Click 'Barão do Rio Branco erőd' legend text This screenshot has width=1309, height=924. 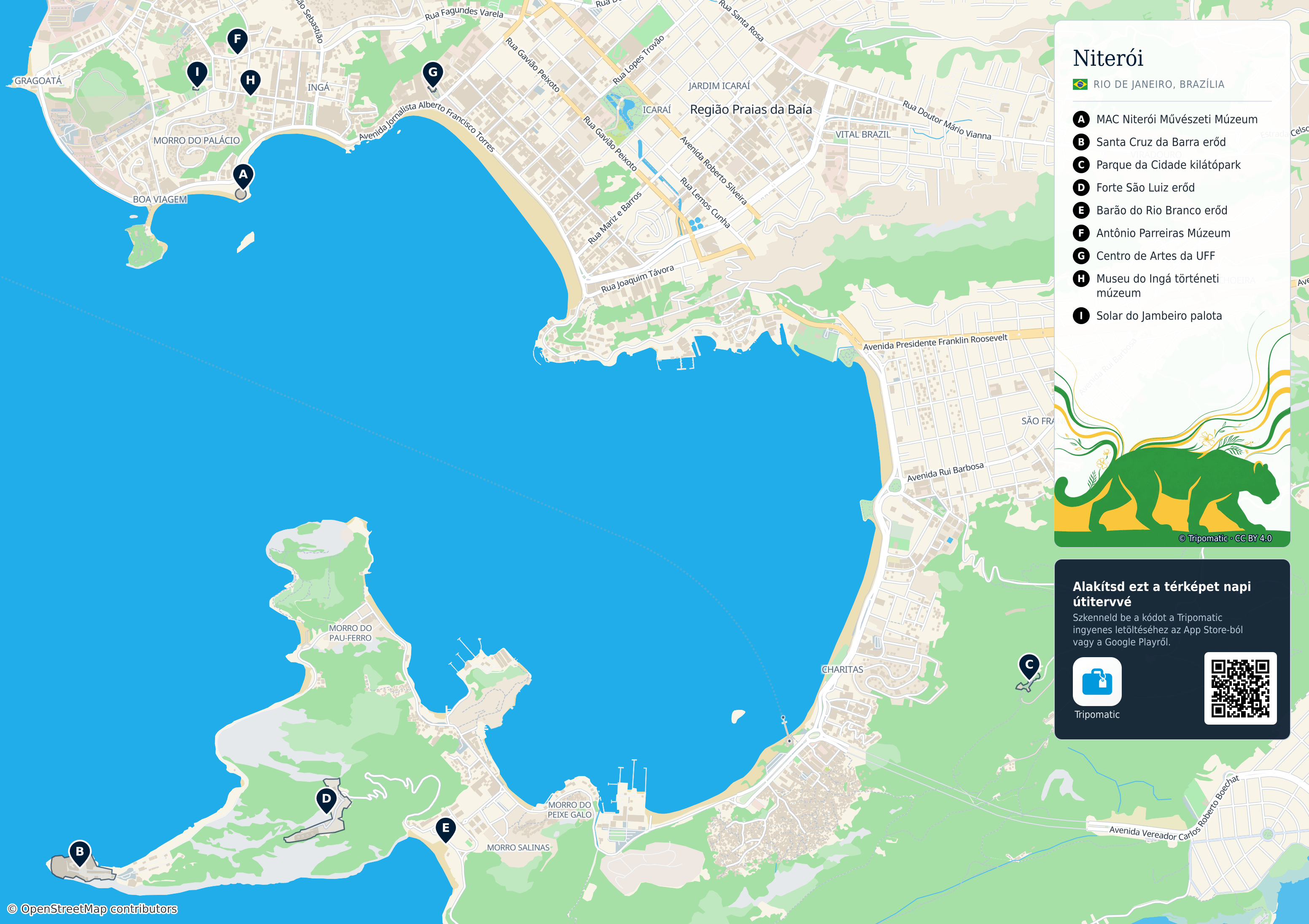(x=1161, y=210)
